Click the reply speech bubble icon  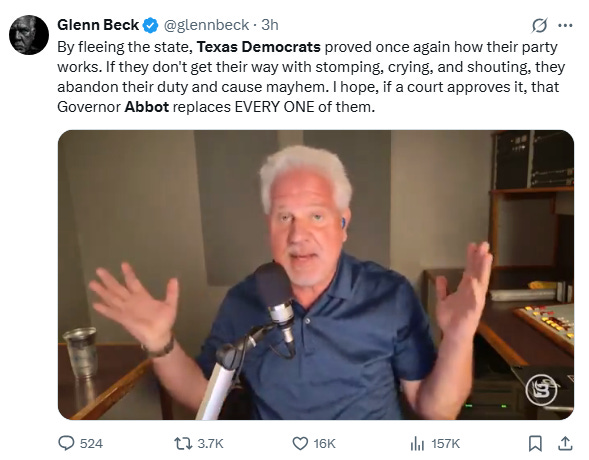pos(66,443)
